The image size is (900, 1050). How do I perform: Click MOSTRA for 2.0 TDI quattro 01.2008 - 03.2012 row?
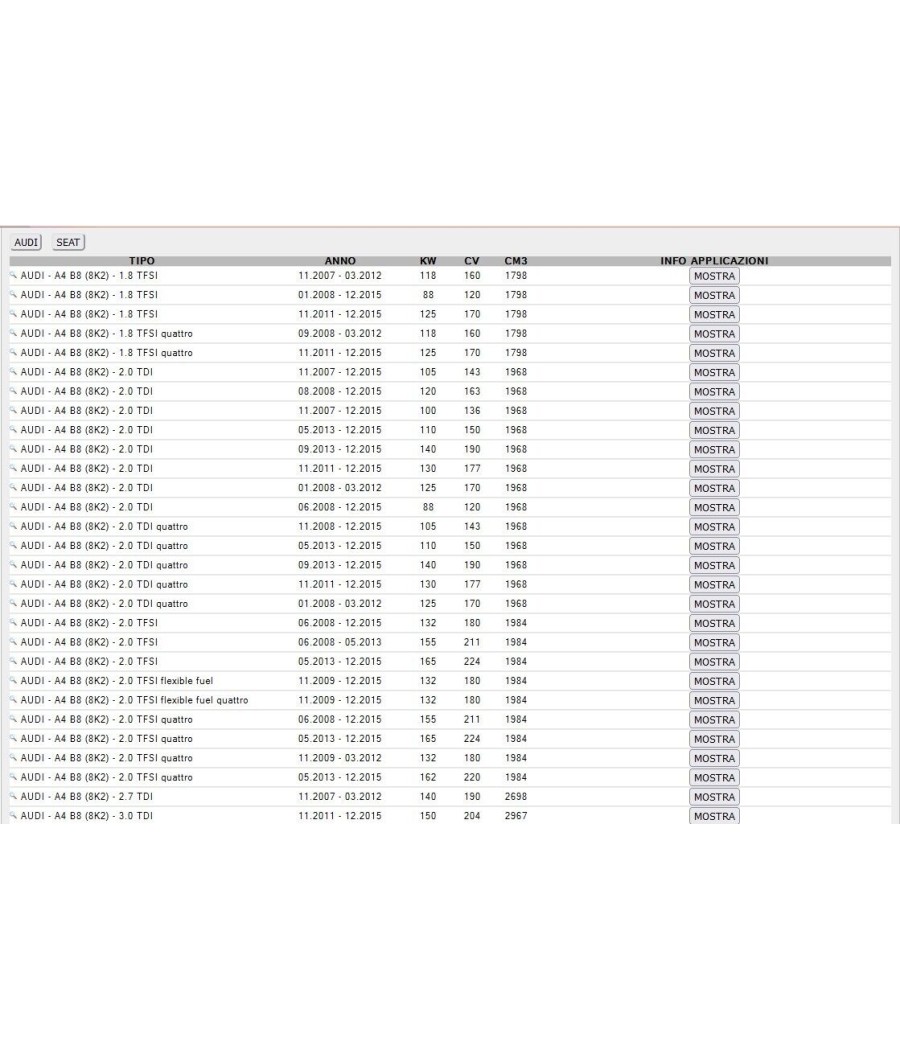pos(715,604)
